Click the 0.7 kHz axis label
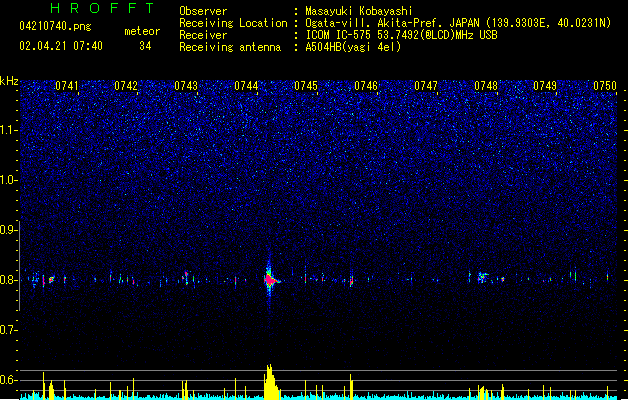The height and width of the screenshot is (400, 629). tap(8, 330)
